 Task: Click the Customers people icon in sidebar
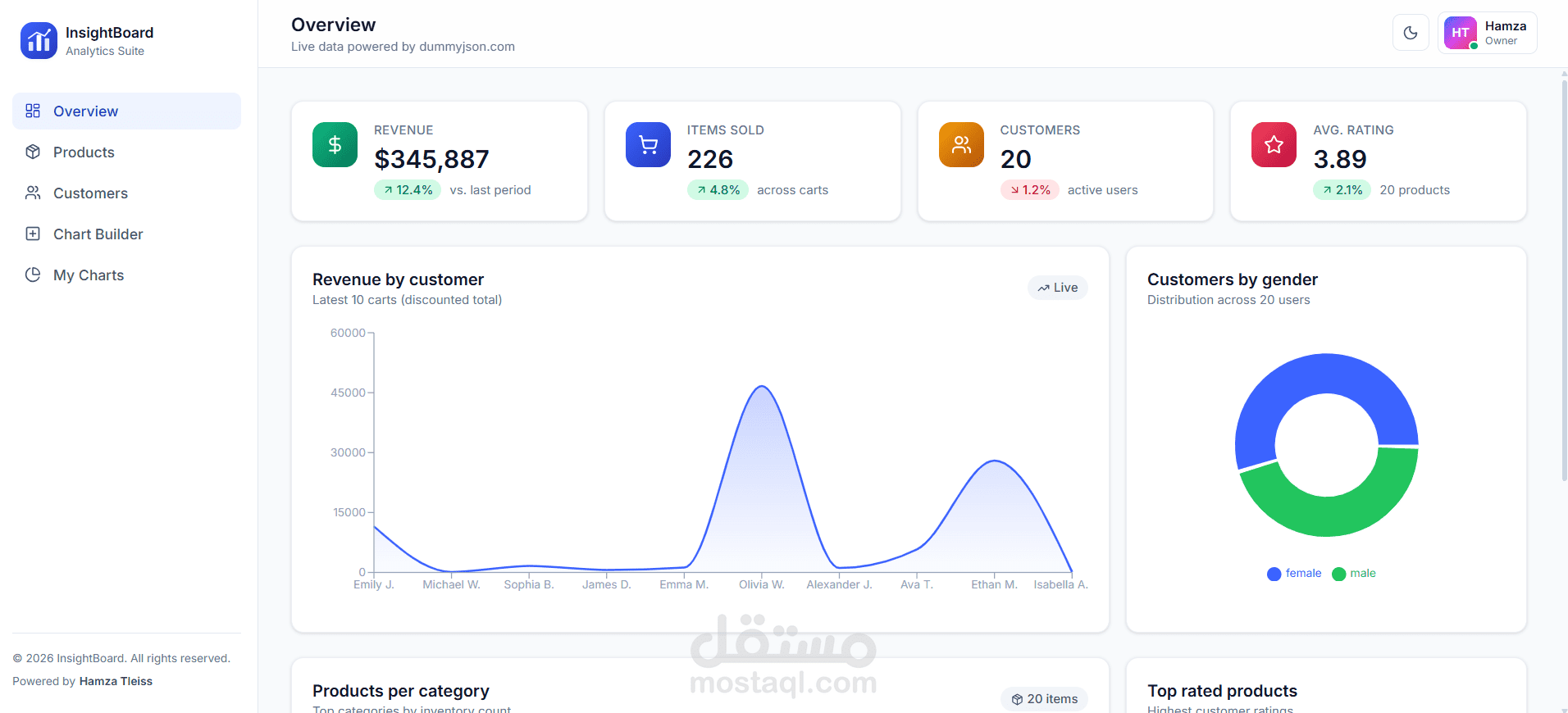[33, 193]
